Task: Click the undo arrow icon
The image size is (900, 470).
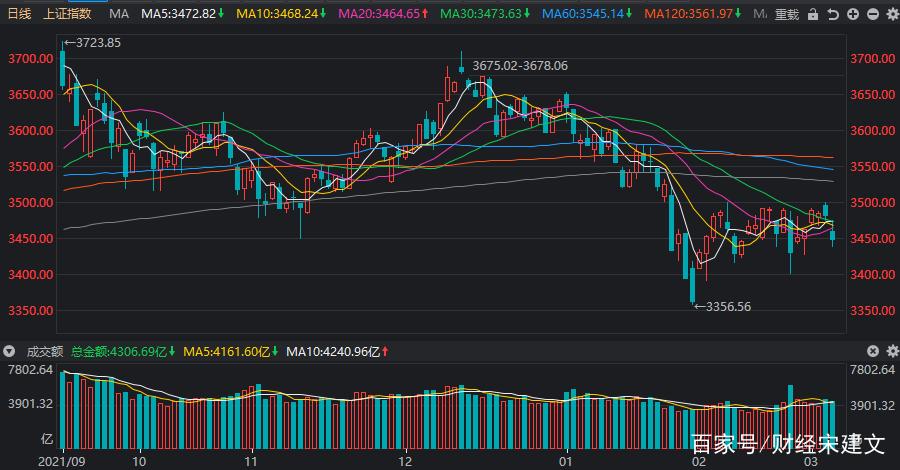Action: (834, 14)
